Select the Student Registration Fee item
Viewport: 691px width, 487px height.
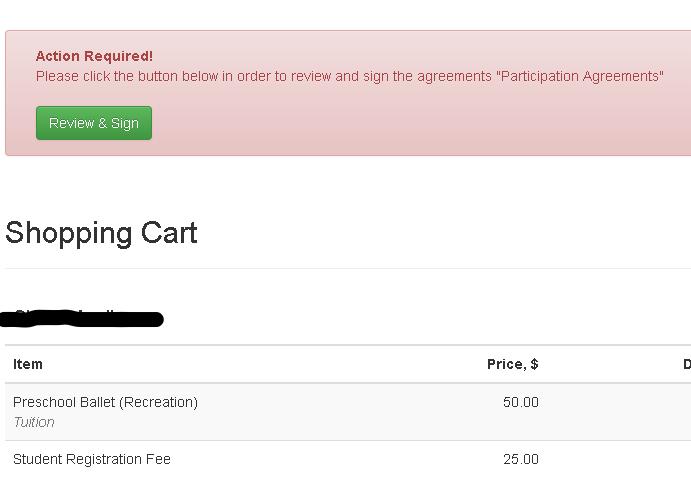click(92, 459)
